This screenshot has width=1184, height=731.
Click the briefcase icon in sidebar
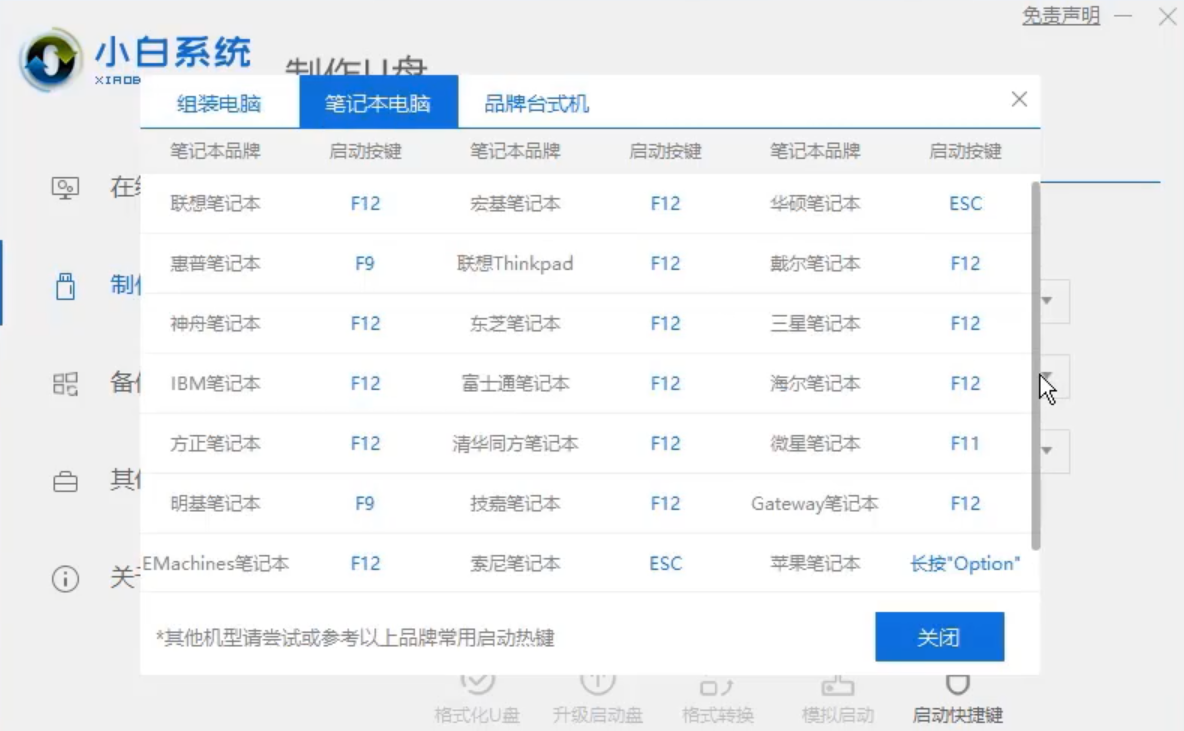(x=66, y=482)
